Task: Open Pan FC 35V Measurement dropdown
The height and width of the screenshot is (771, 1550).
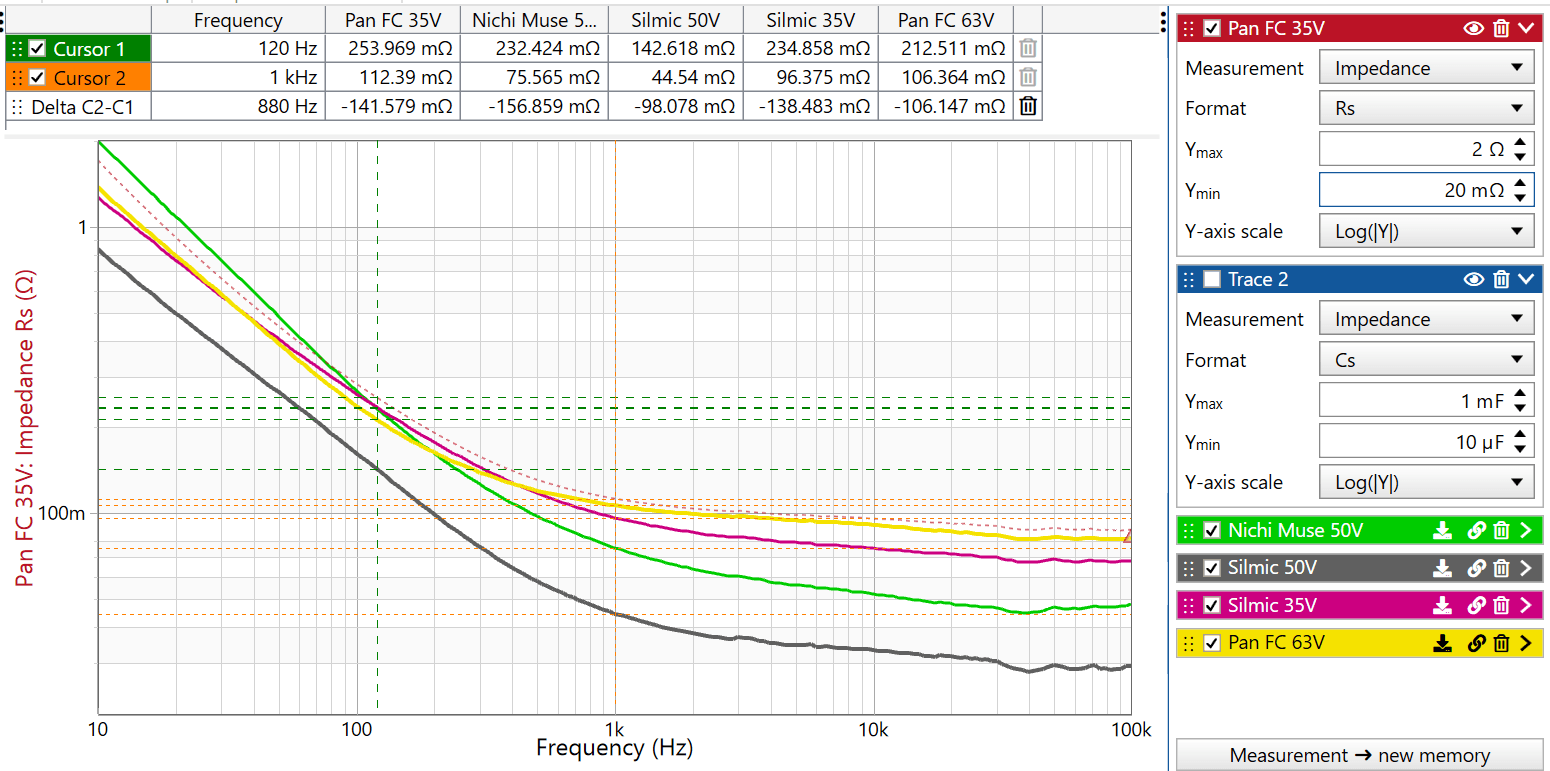Action: click(1427, 68)
